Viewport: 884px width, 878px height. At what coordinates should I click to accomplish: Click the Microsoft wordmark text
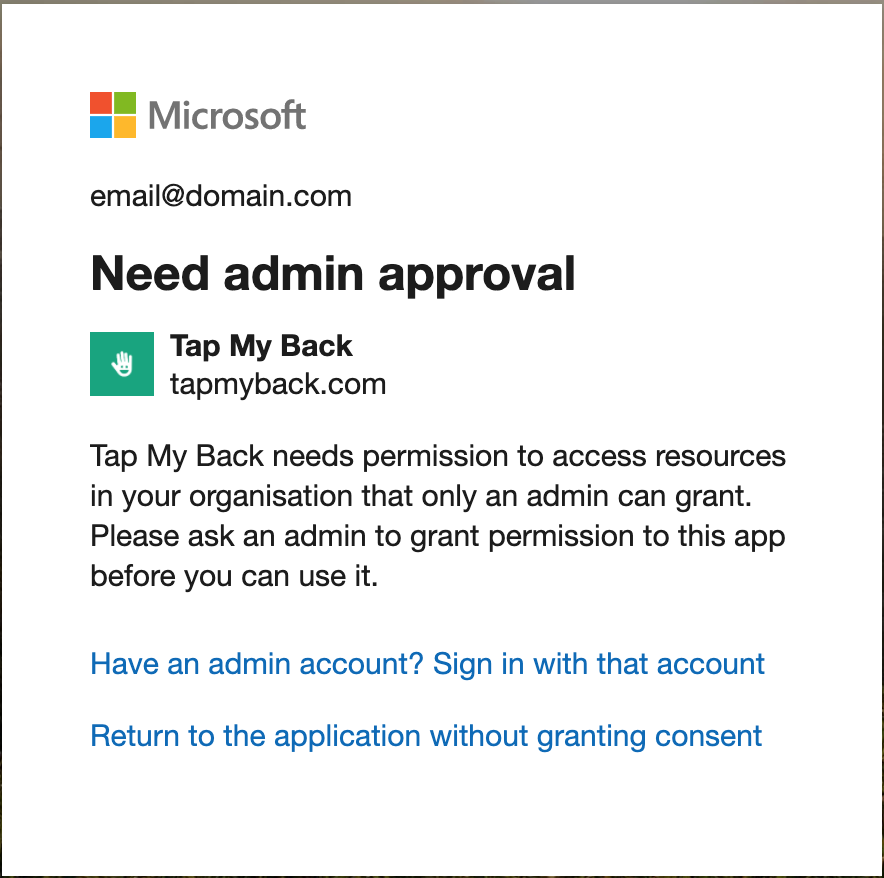point(227,116)
